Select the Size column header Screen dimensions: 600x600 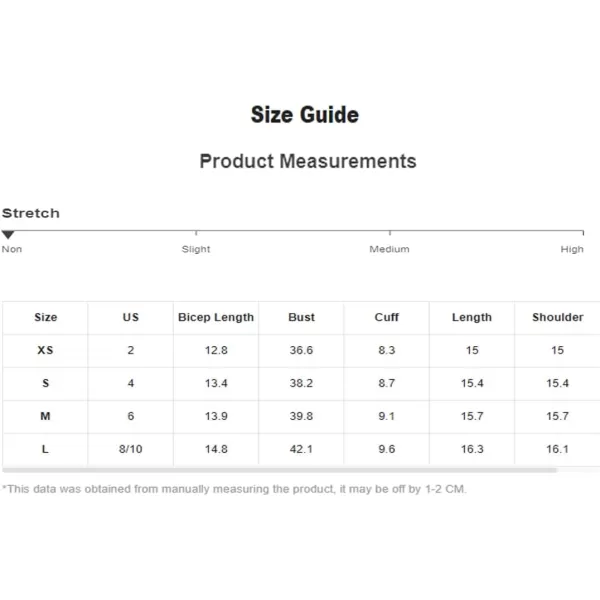46,317
